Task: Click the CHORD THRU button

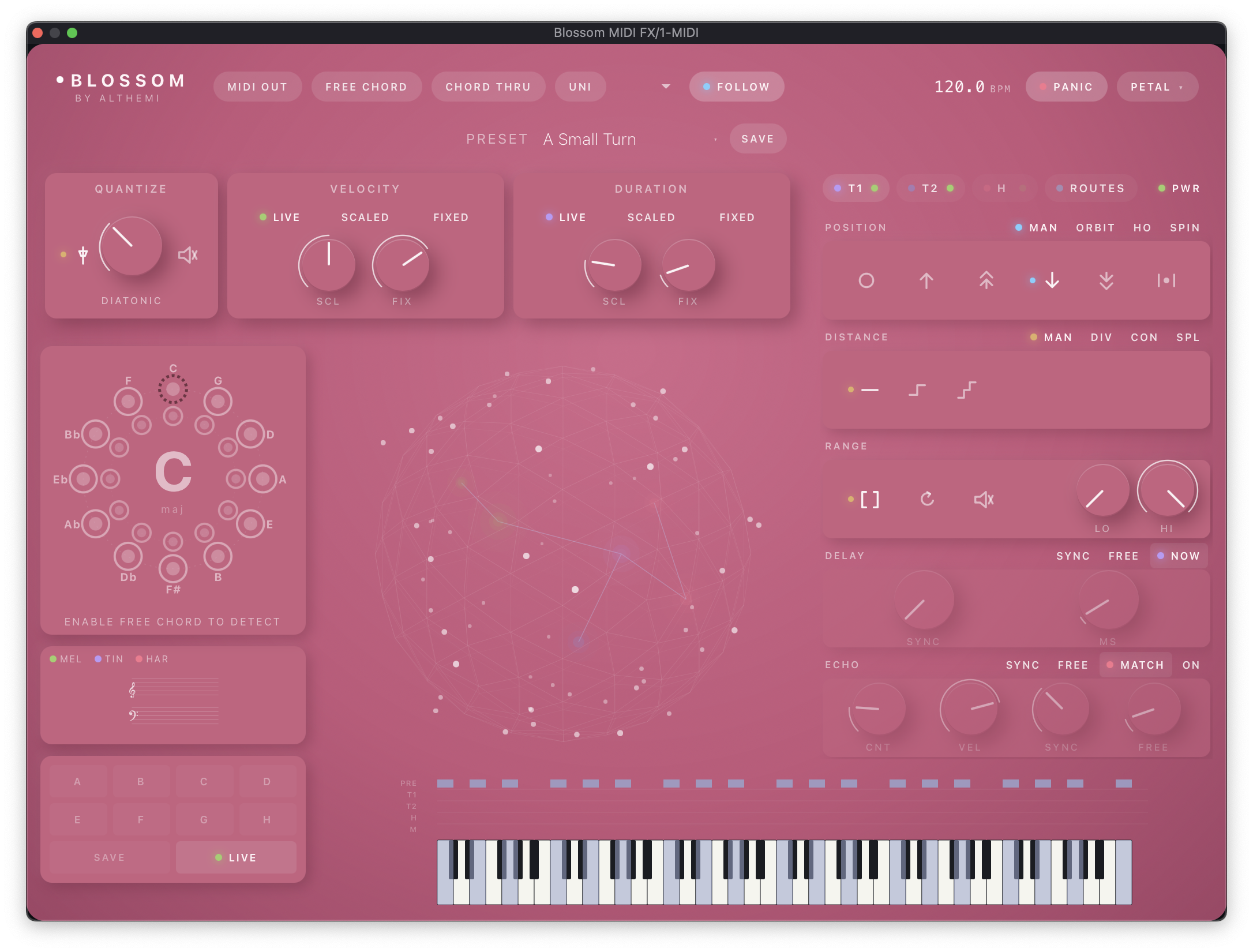Action: (x=488, y=87)
